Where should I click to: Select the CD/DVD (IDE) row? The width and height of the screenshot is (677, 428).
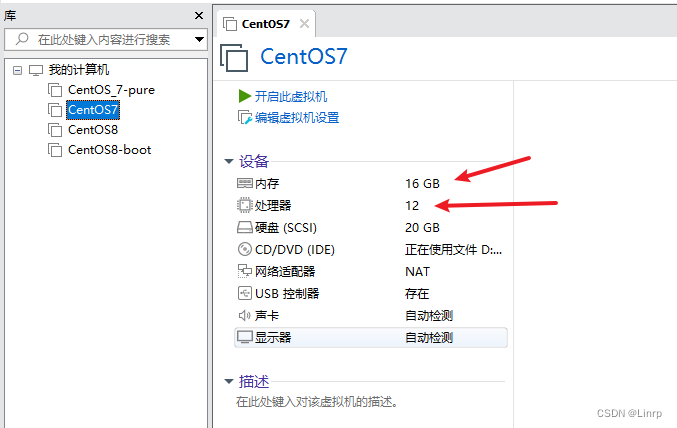371,250
